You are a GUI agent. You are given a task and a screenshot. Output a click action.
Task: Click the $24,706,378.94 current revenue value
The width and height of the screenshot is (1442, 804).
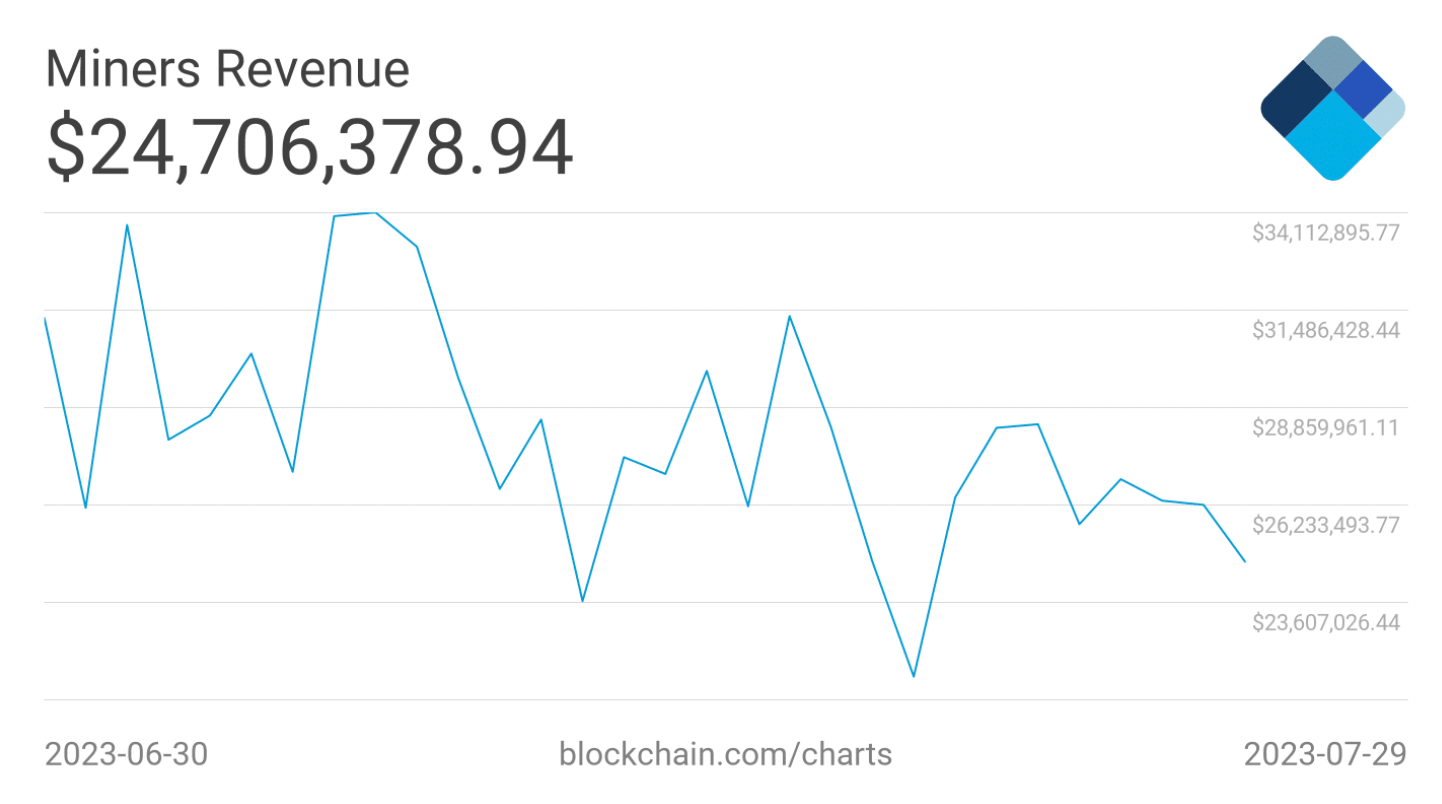(x=310, y=147)
